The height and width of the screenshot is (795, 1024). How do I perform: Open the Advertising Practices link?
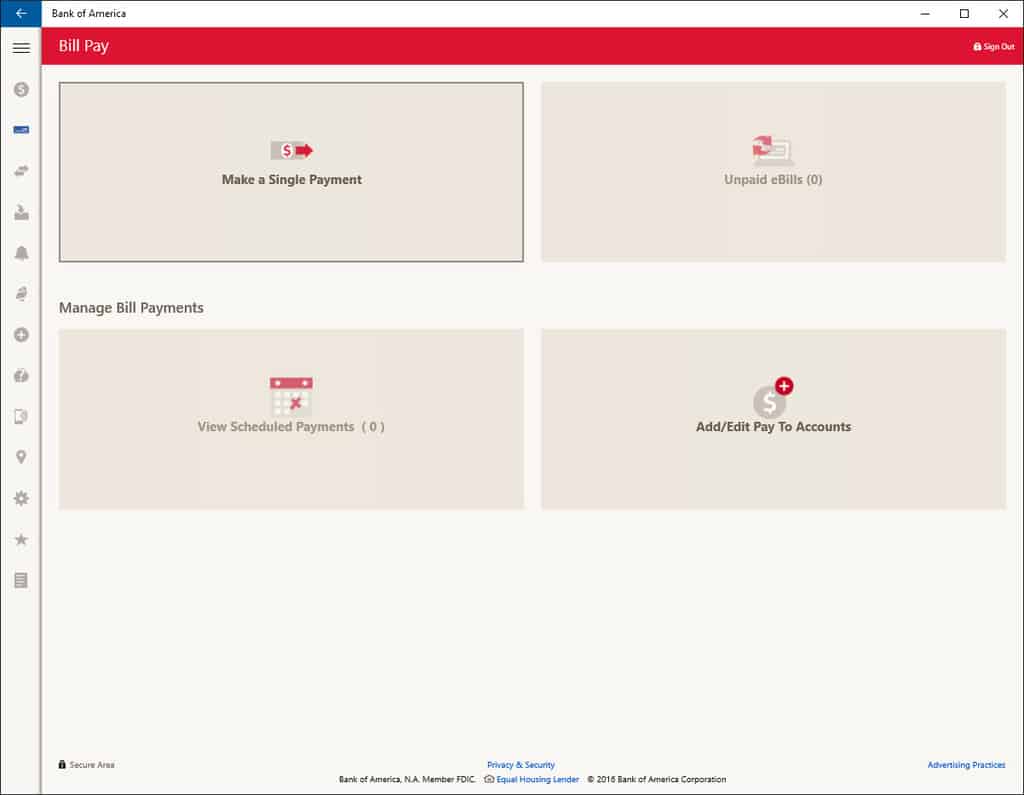[966, 765]
